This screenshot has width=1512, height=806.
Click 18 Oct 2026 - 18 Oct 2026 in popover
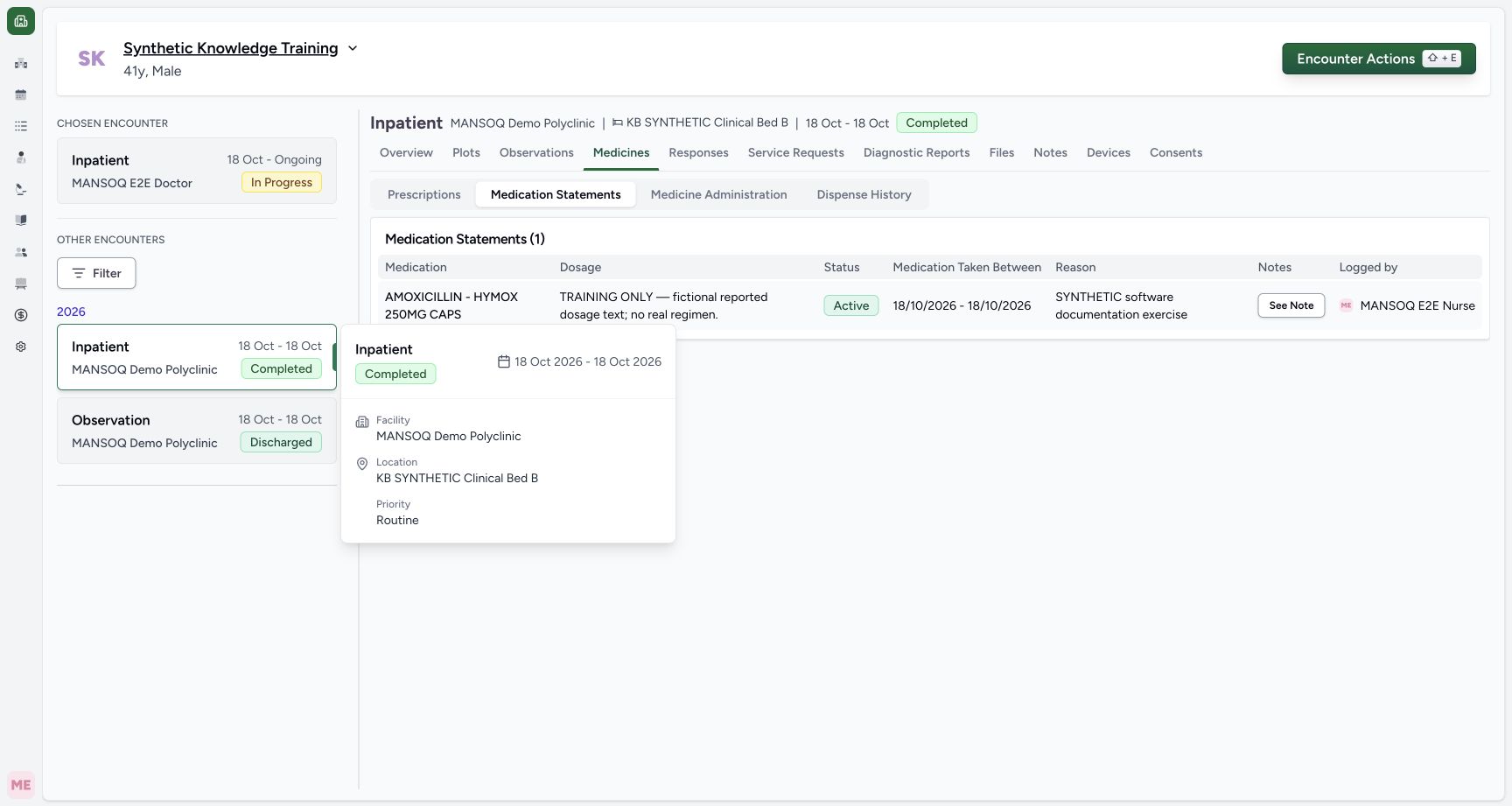pyautogui.click(x=588, y=361)
